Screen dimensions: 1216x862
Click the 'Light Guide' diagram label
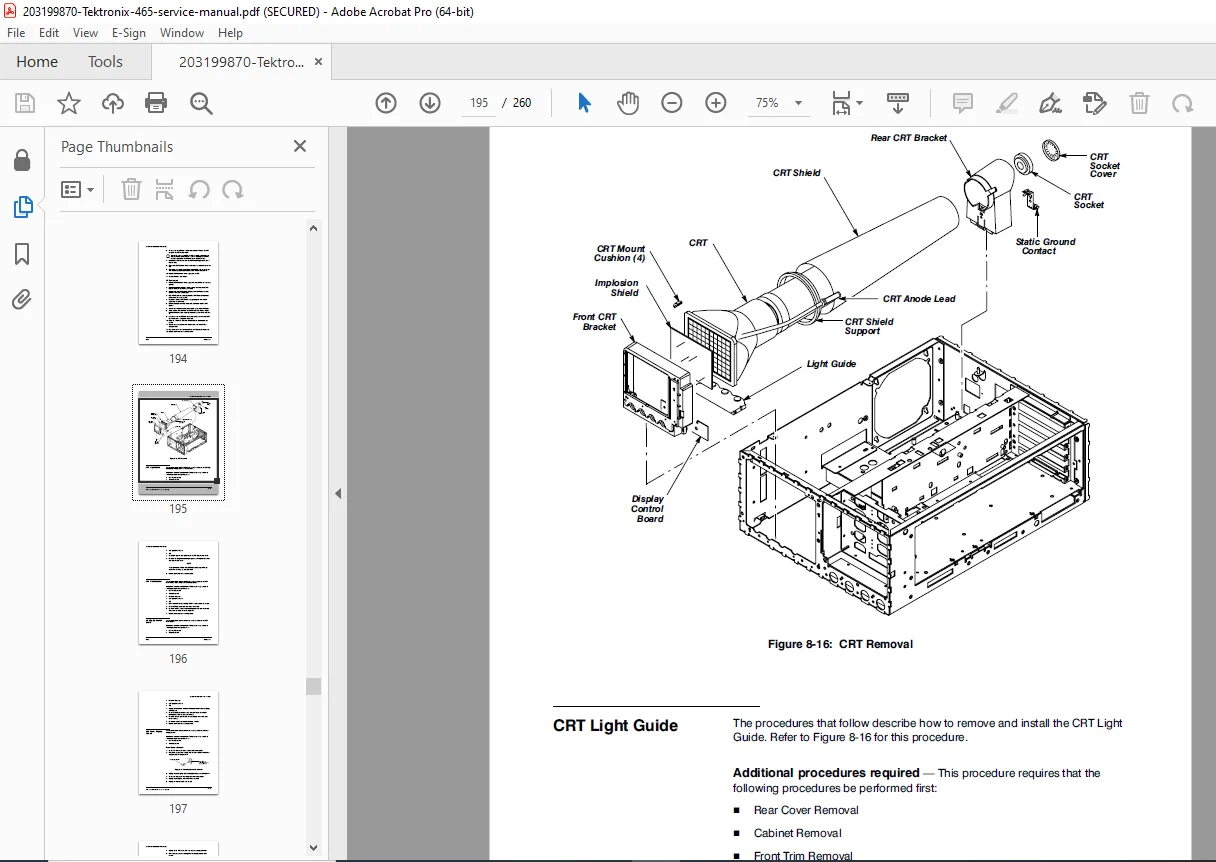click(x=831, y=364)
